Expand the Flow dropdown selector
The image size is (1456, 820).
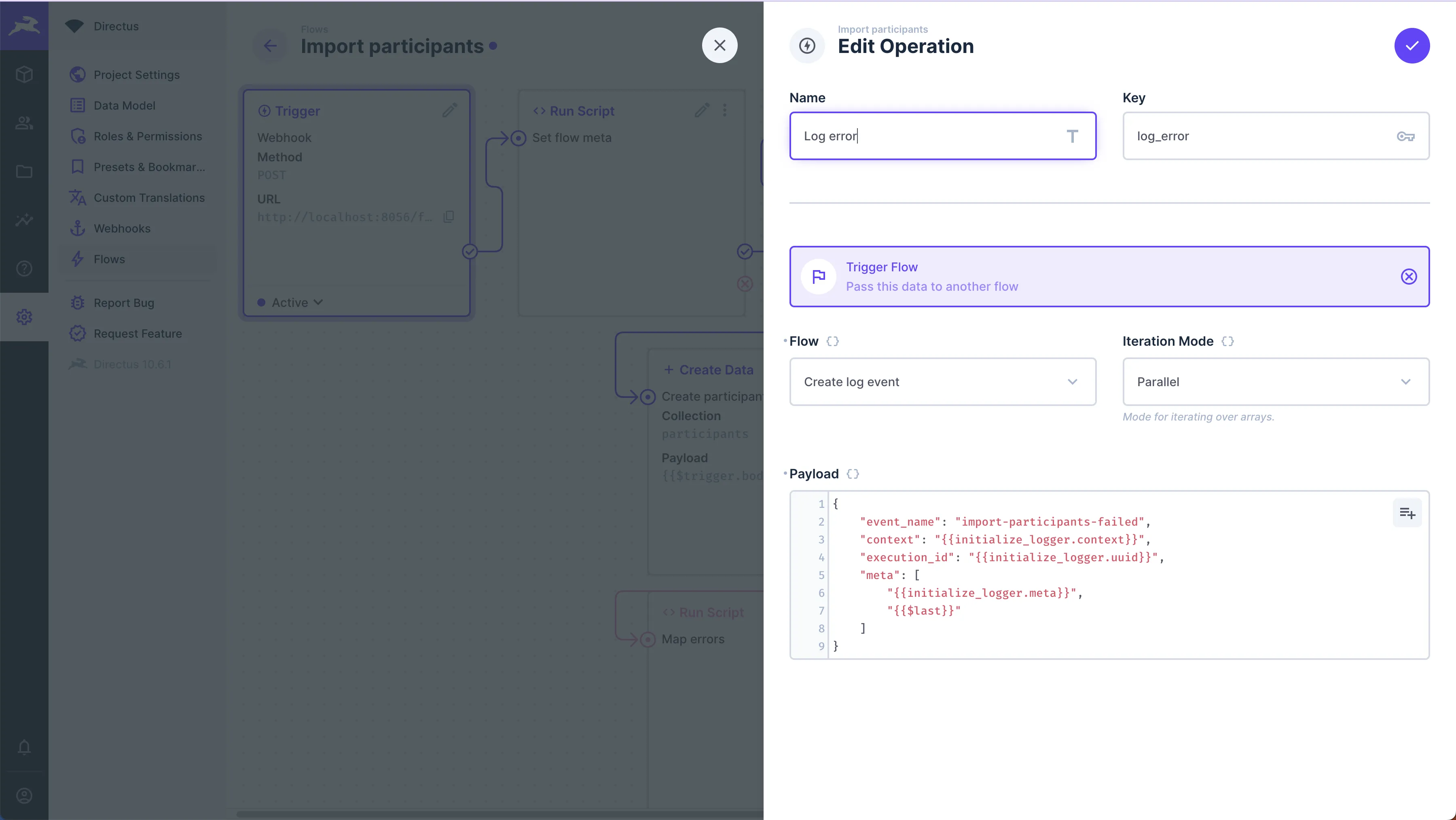(942, 381)
